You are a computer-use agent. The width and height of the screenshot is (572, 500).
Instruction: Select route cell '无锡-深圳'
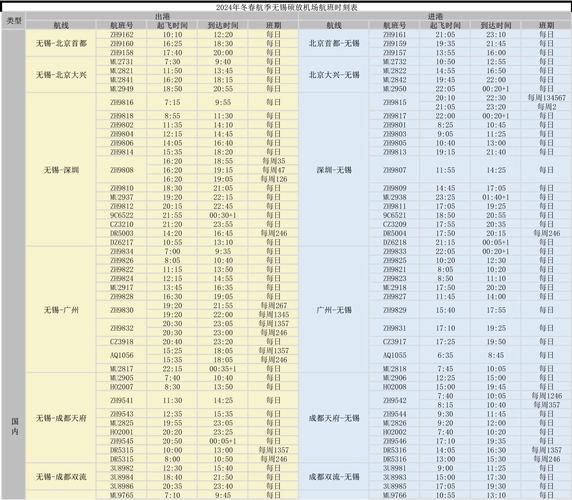tap(61, 170)
